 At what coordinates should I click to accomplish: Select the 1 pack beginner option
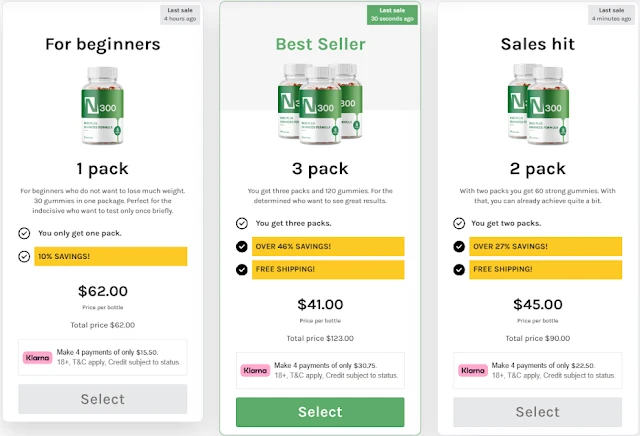(103, 399)
